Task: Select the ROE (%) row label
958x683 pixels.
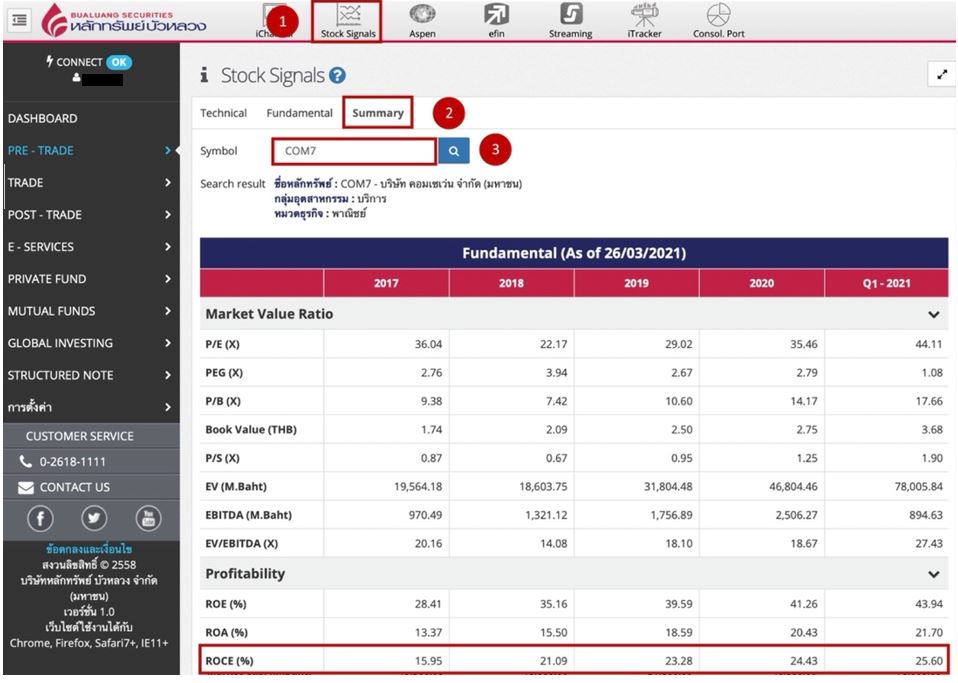Action: point(226,604)
